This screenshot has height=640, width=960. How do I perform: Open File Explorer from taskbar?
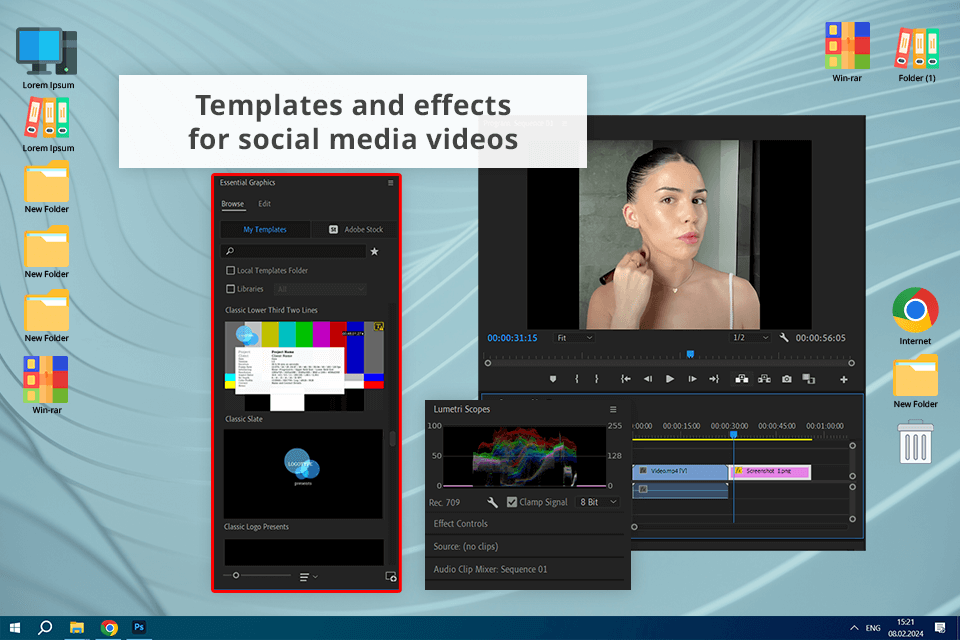(77, 628)
